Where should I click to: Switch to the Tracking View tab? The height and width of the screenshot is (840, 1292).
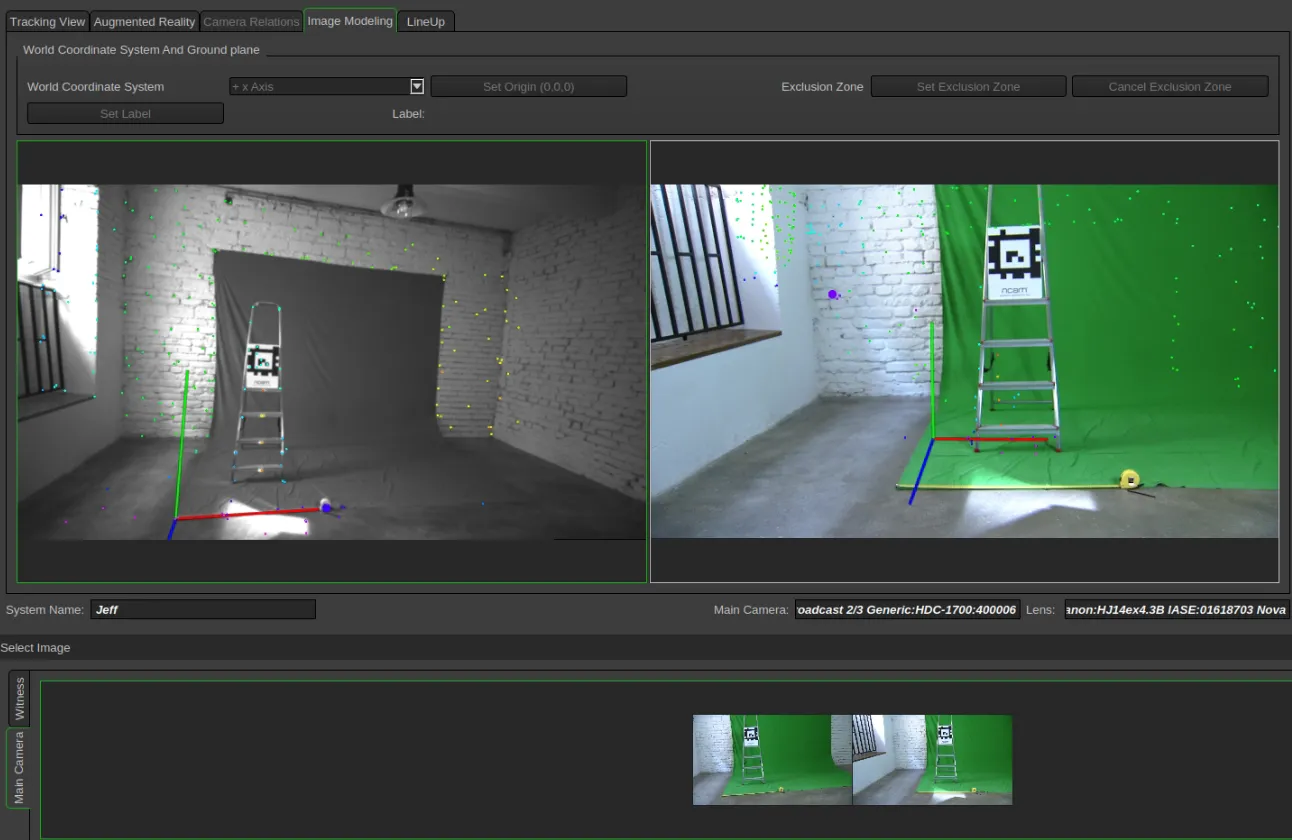coord(47,21)
